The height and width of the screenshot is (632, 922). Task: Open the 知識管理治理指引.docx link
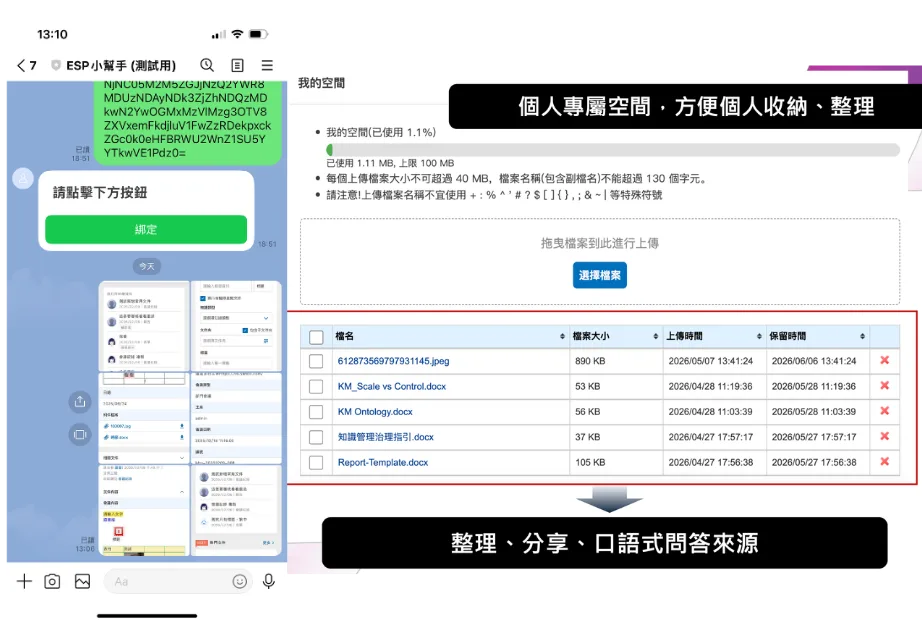(386, 437)
